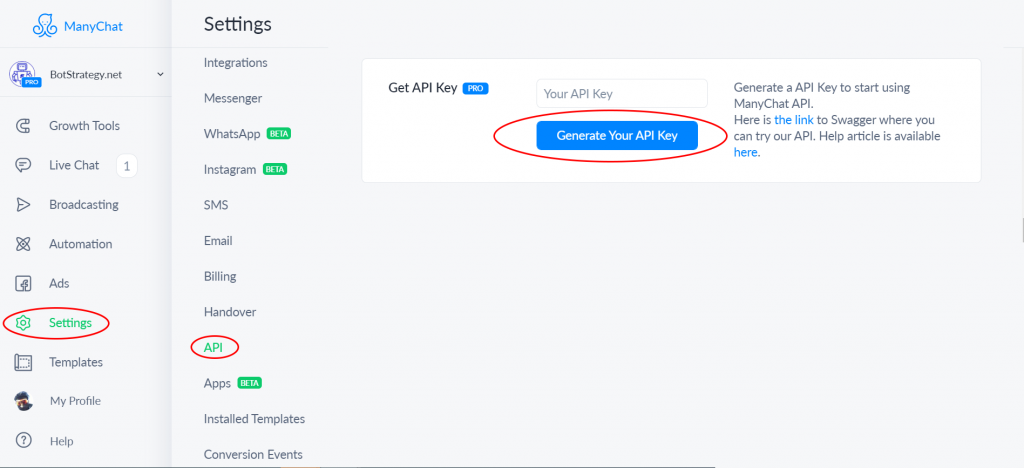Click the Broadcasting arrow icon

(x=24, y=205)
